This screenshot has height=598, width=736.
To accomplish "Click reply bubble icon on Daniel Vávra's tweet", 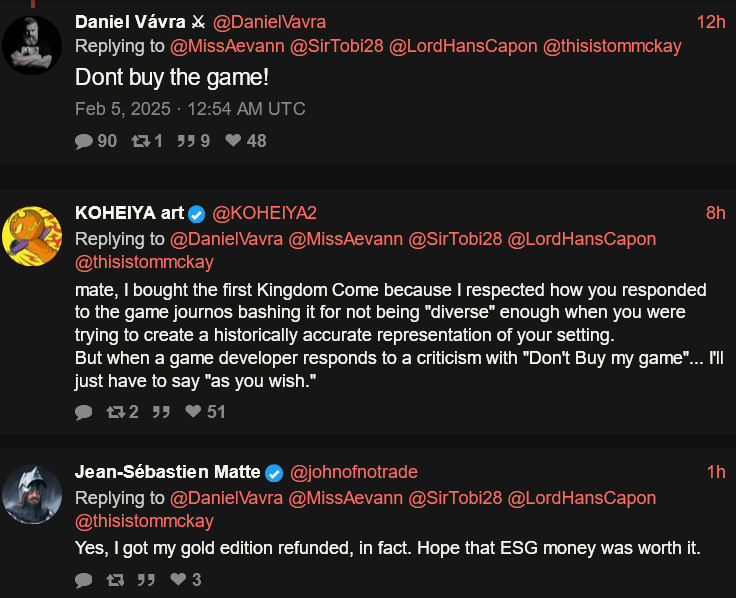I will point(84,141).
